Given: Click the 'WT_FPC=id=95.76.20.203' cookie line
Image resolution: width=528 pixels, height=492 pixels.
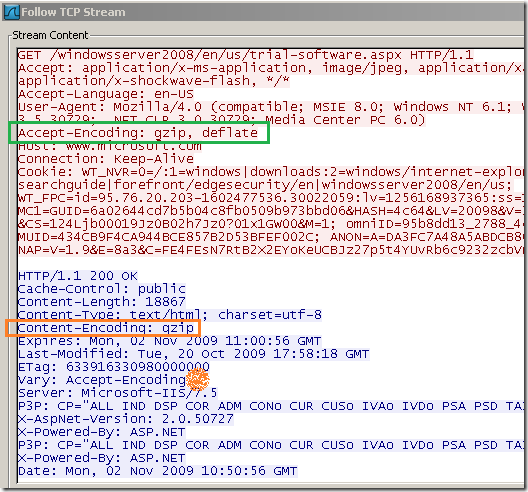Looking at the screenshot, I should coord(271,198).
